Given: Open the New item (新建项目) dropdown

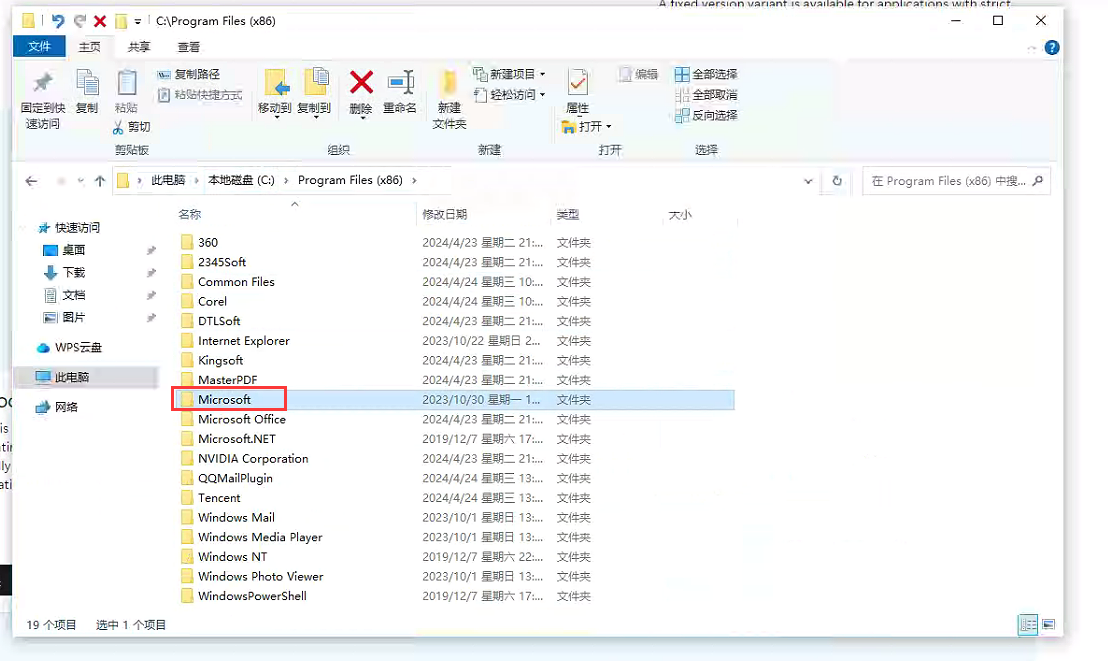Looking at the screenshot, I should point(509,74).
